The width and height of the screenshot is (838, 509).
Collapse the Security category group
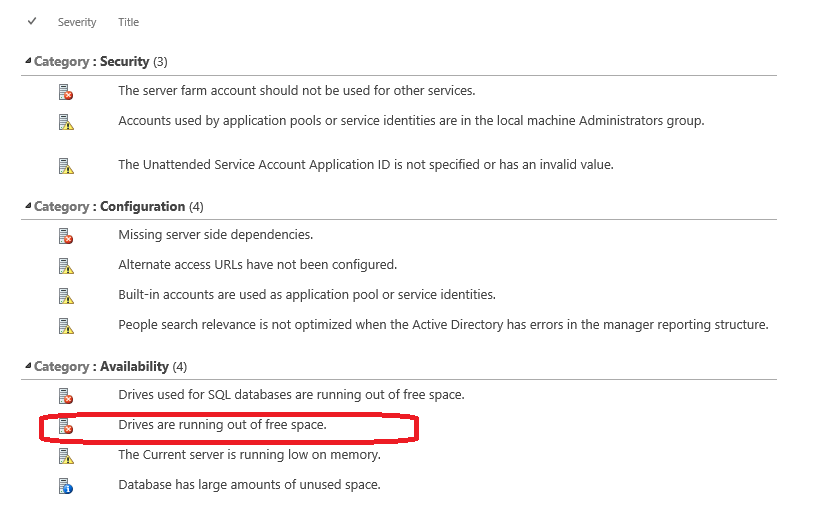(x=27, y=62)
